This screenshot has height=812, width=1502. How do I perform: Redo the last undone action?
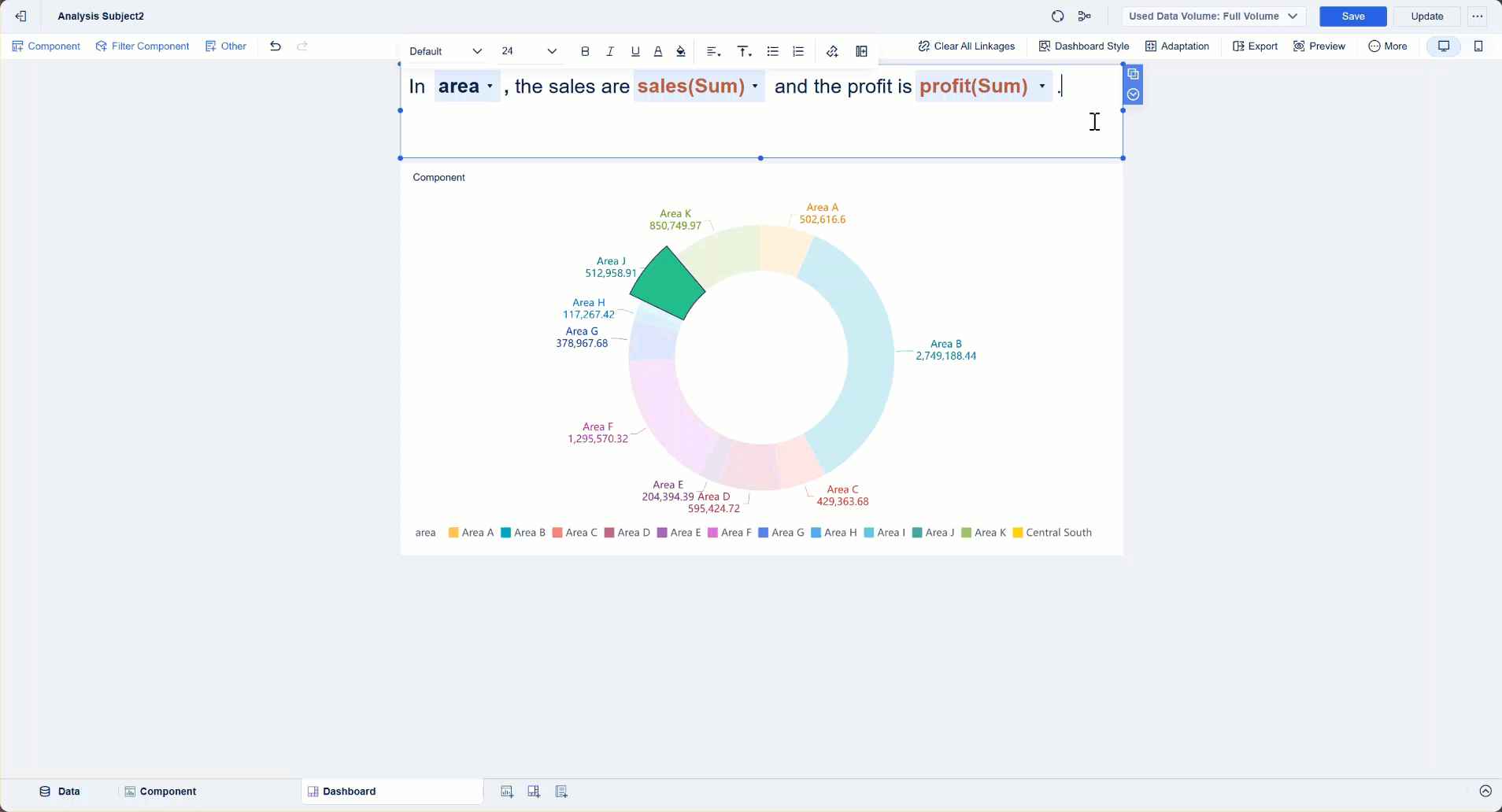pos(302,46)
